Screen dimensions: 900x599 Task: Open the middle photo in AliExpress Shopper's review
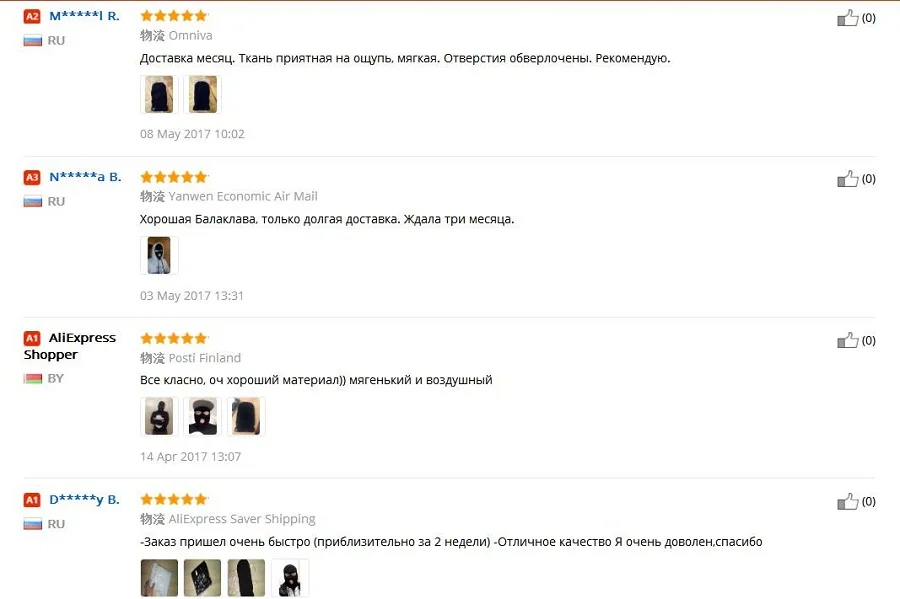pos(203,417)
